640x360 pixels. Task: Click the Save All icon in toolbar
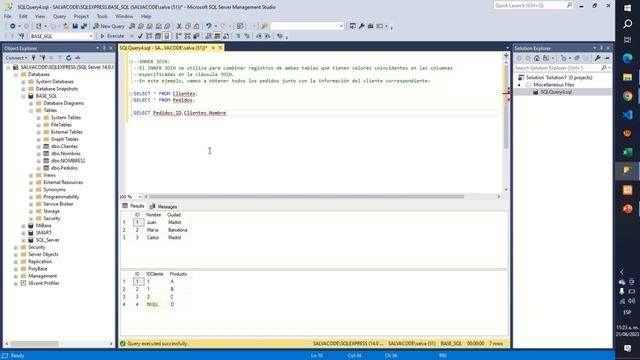coord(84,26)
